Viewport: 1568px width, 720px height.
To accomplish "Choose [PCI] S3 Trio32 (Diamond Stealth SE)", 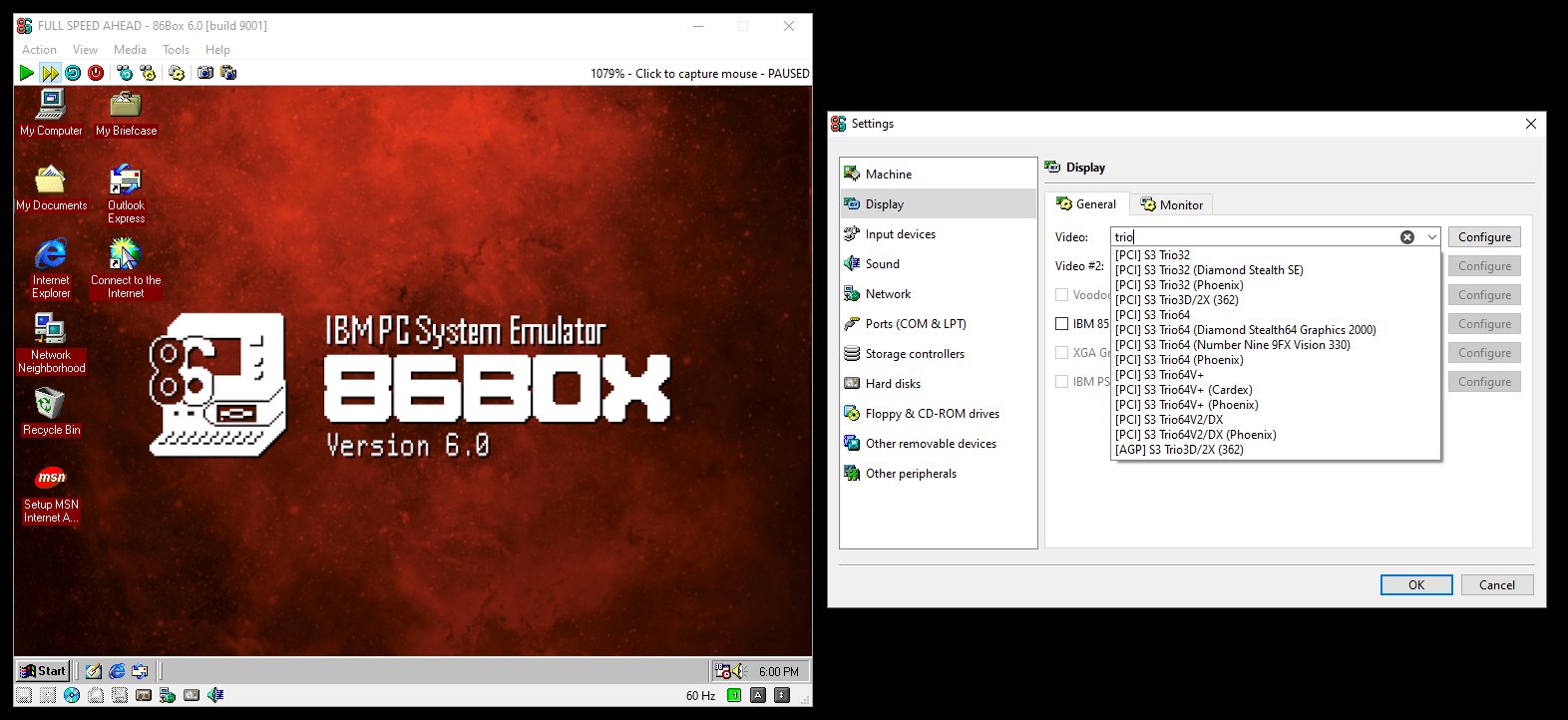I will [1276, 270].
